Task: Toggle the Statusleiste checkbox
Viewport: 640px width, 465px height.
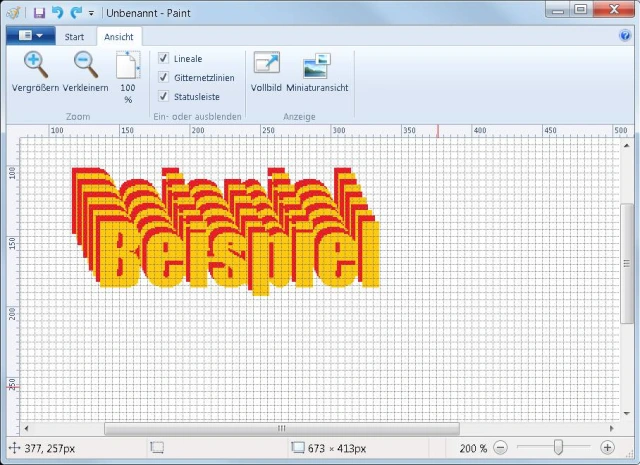Action: coord(163,96)
